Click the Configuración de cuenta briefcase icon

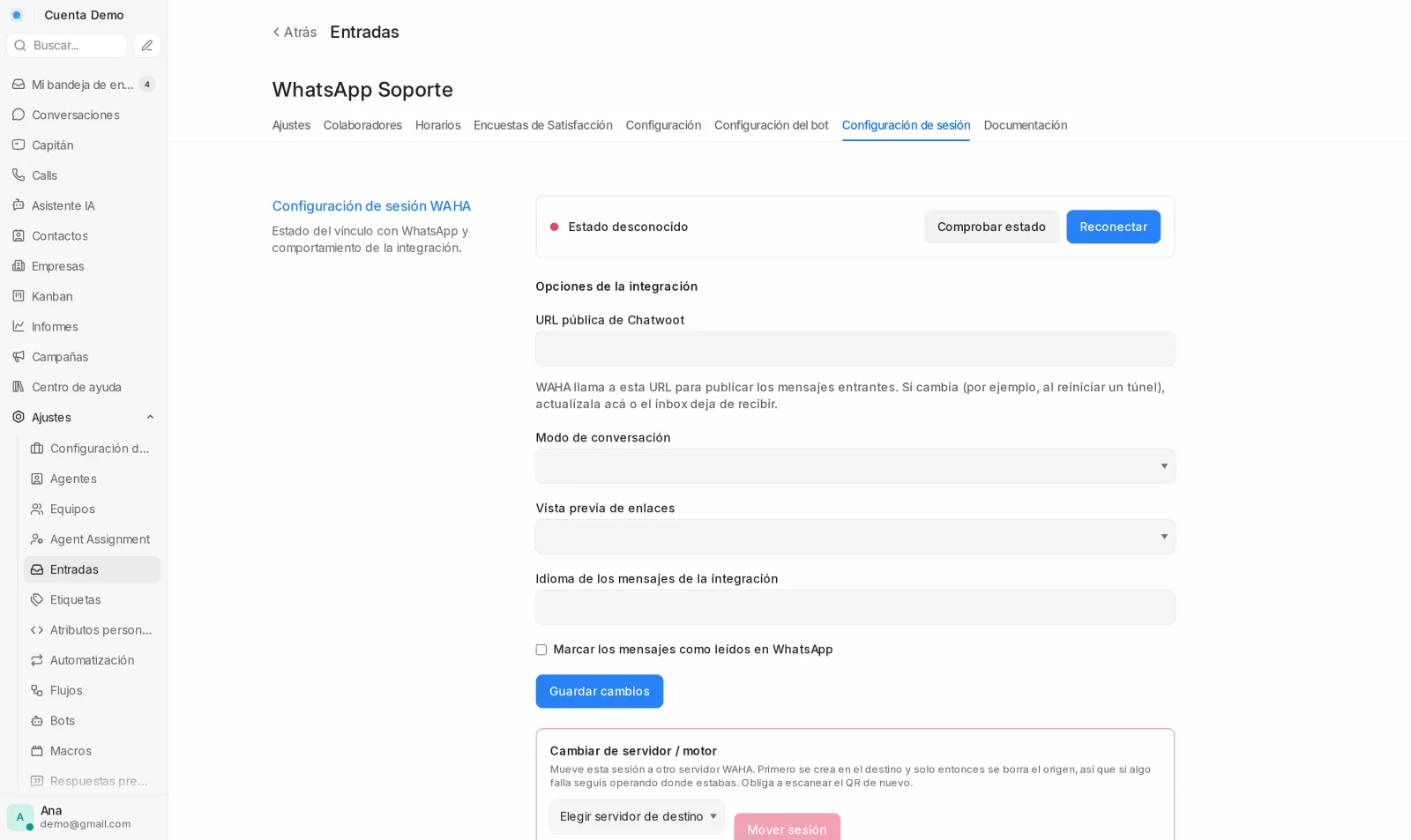(x=37, y=449)
